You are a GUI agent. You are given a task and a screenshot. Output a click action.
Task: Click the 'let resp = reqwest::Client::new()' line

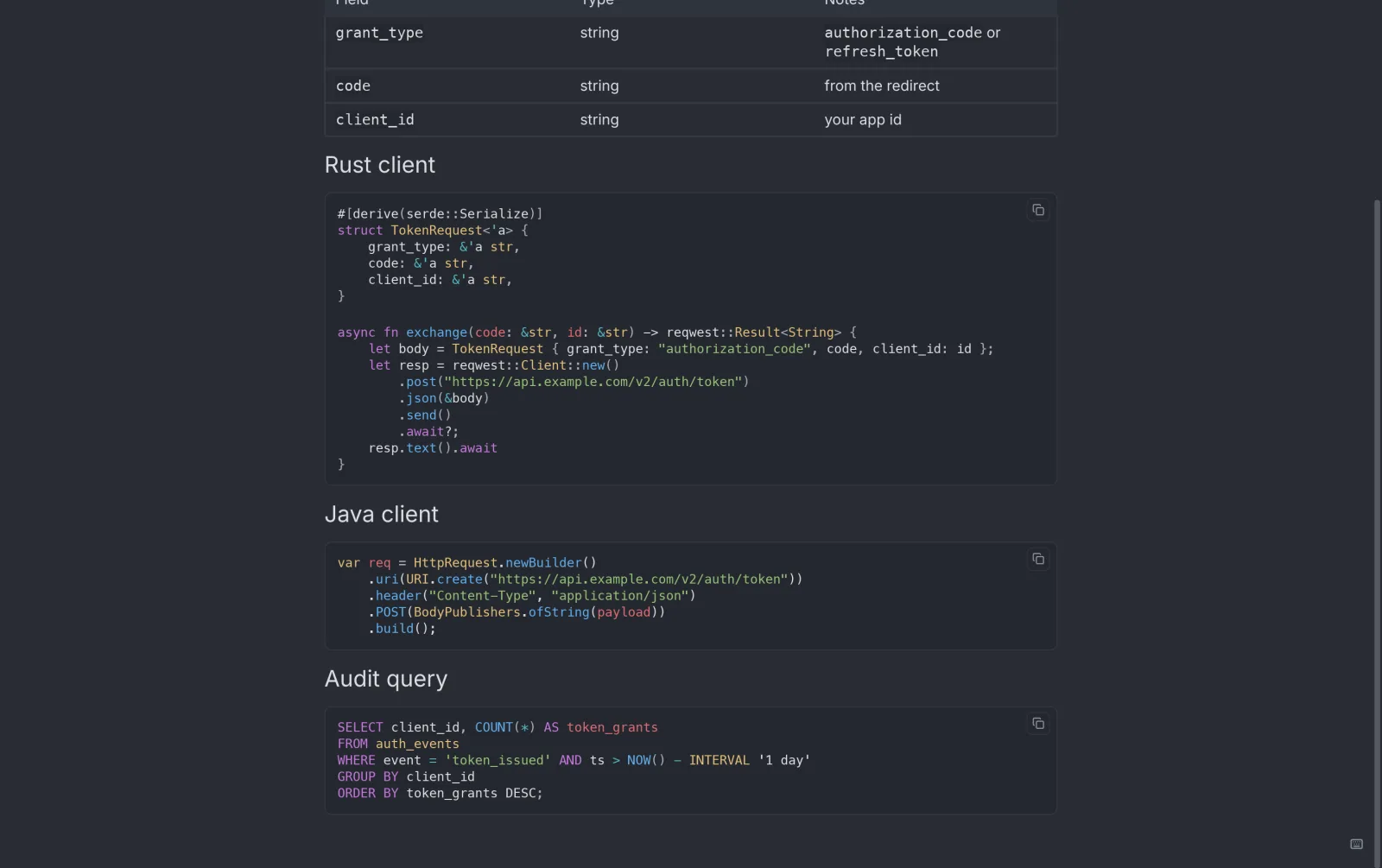pos(494,365)
